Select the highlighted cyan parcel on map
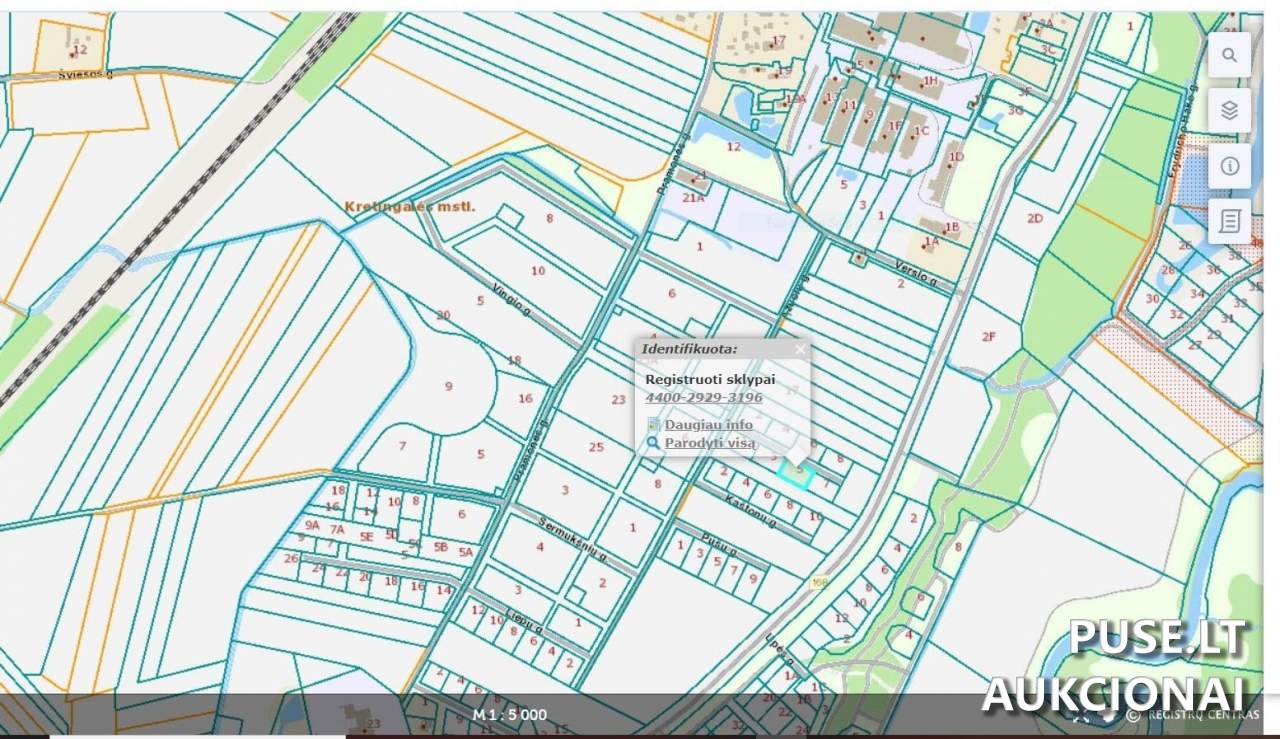The height and width of the screenshot is (739, 1280). pos(796,473)
